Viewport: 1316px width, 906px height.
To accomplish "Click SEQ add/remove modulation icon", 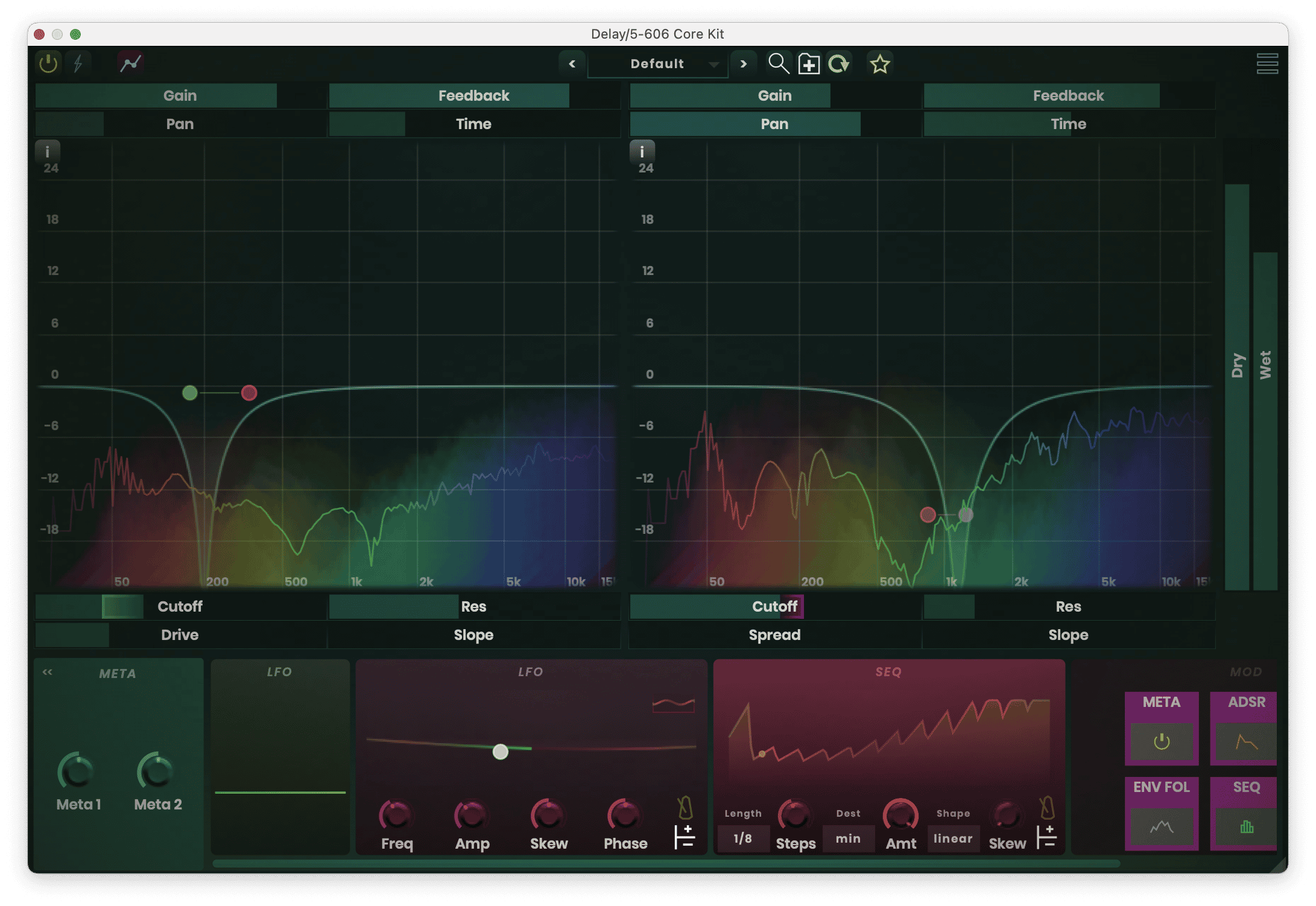I will 1047,837.
